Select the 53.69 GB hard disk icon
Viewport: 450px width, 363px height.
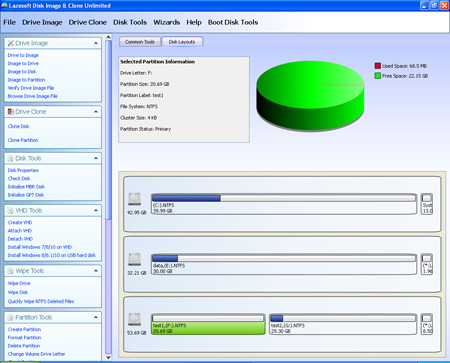click(135, 319)
